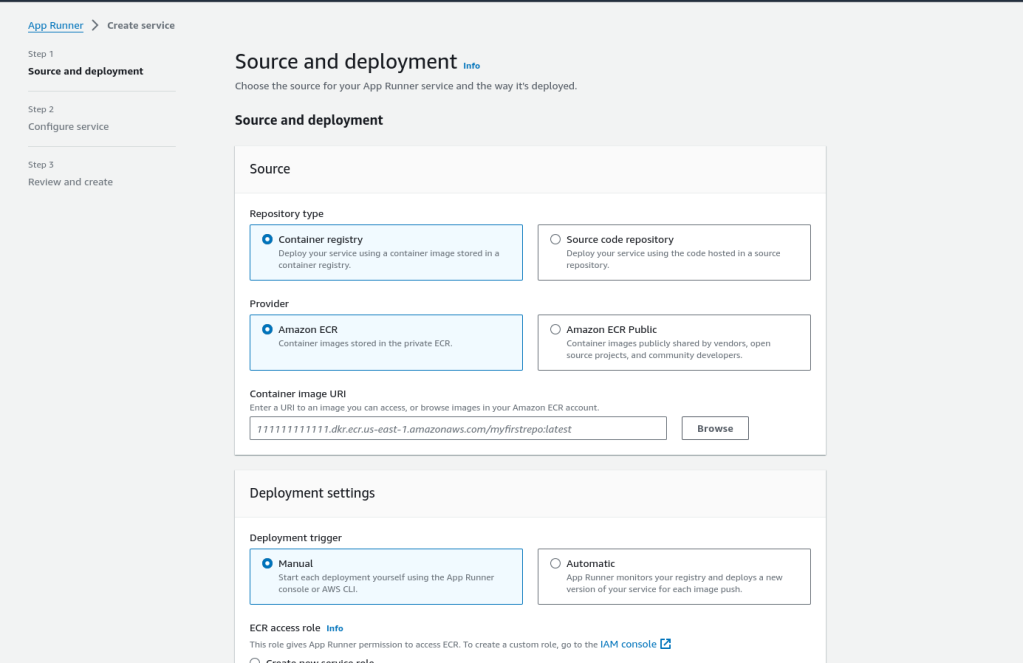Open the IAM console link
This screenshot has width=1023, height=663.
[630, 644]
